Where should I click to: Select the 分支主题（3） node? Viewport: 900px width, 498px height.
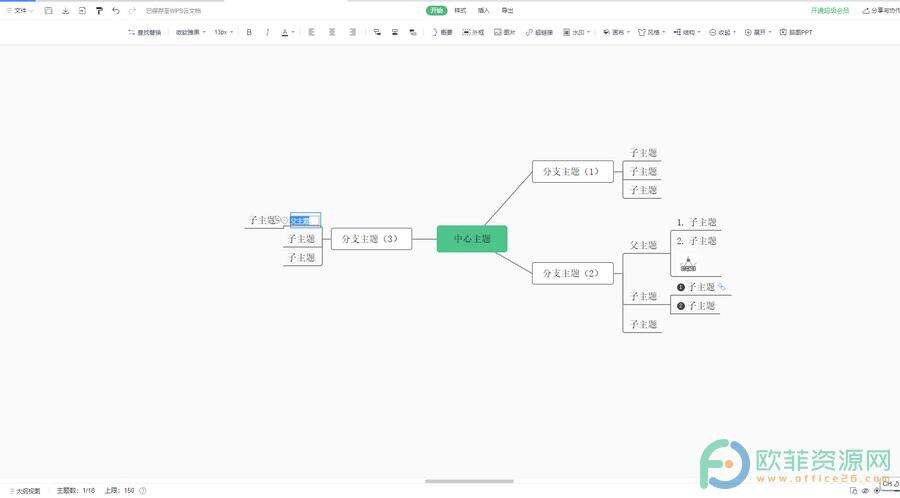click(x=371, y=239)
